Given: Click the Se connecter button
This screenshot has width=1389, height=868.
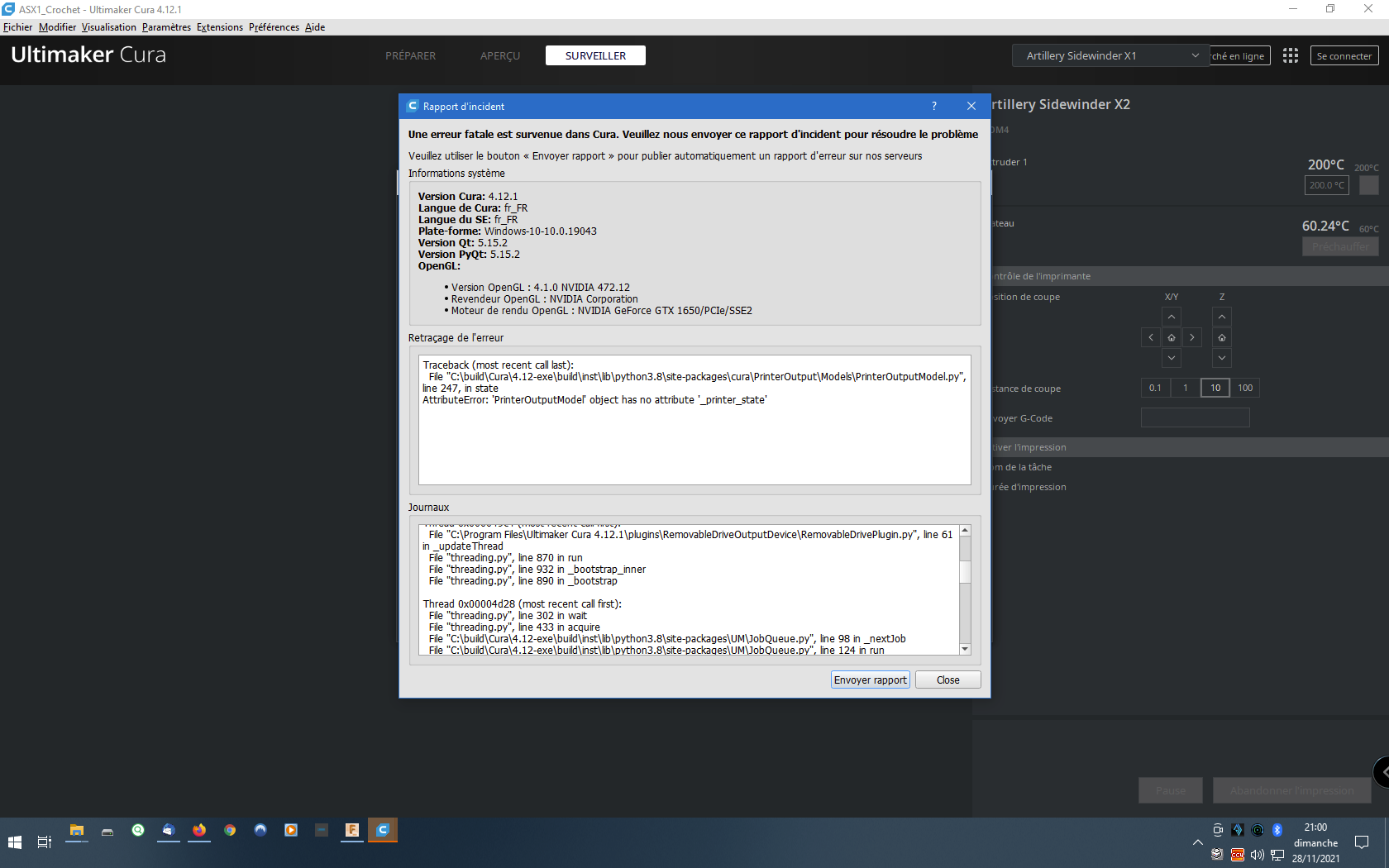Looking at the screenshot, I should [x=1344, y=55].
